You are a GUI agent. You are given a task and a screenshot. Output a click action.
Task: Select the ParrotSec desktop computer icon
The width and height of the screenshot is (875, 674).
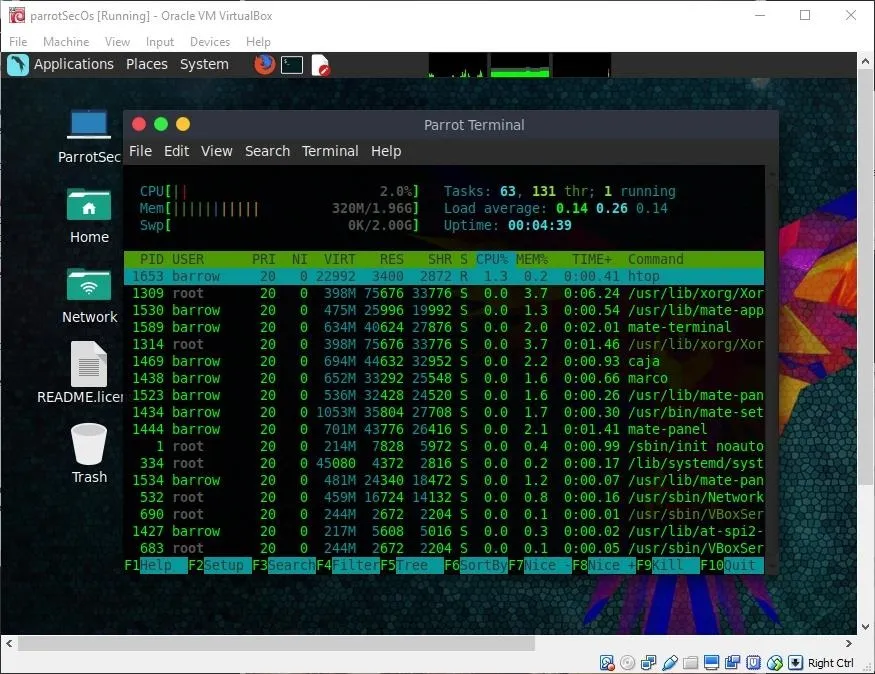click(89, 136)
